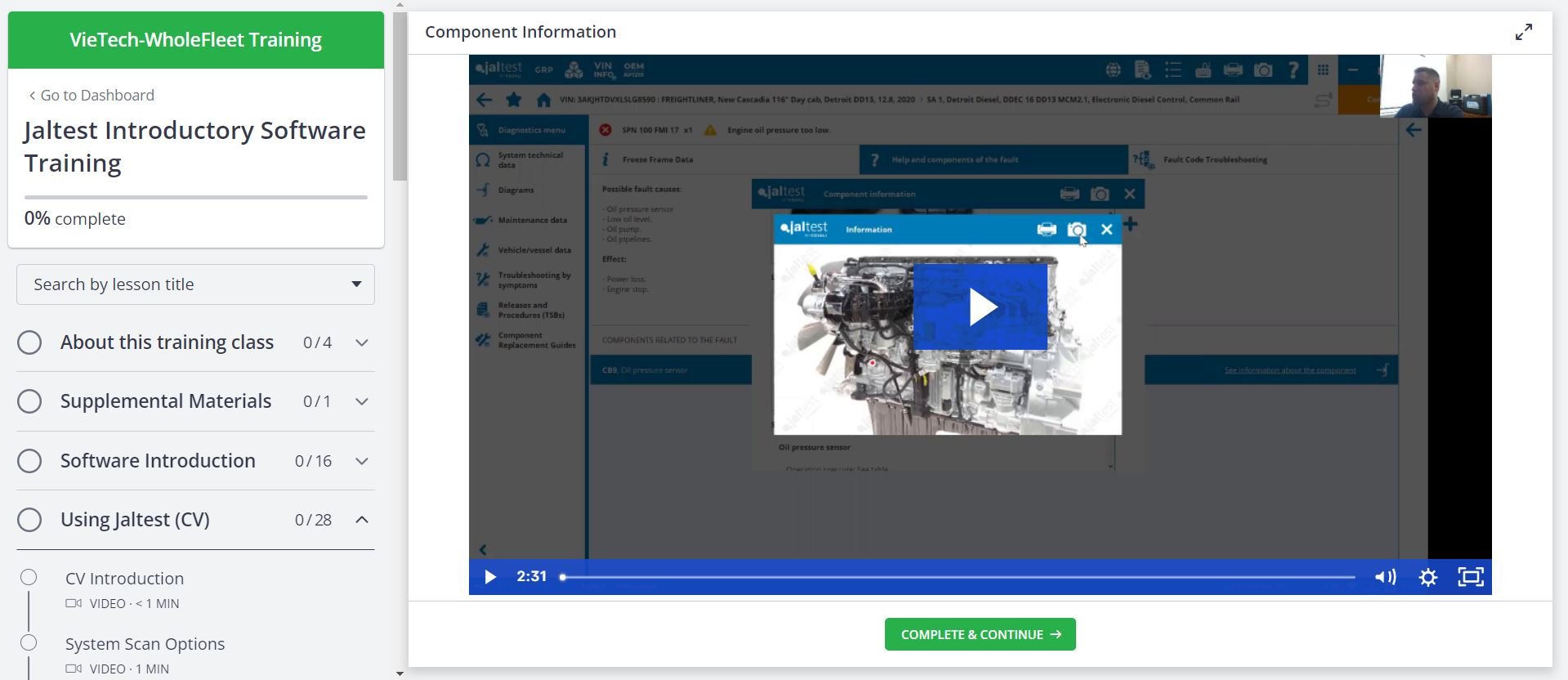
Task: Click the question mark help icon in Jaltest top bar
Action: point(1293,70)
